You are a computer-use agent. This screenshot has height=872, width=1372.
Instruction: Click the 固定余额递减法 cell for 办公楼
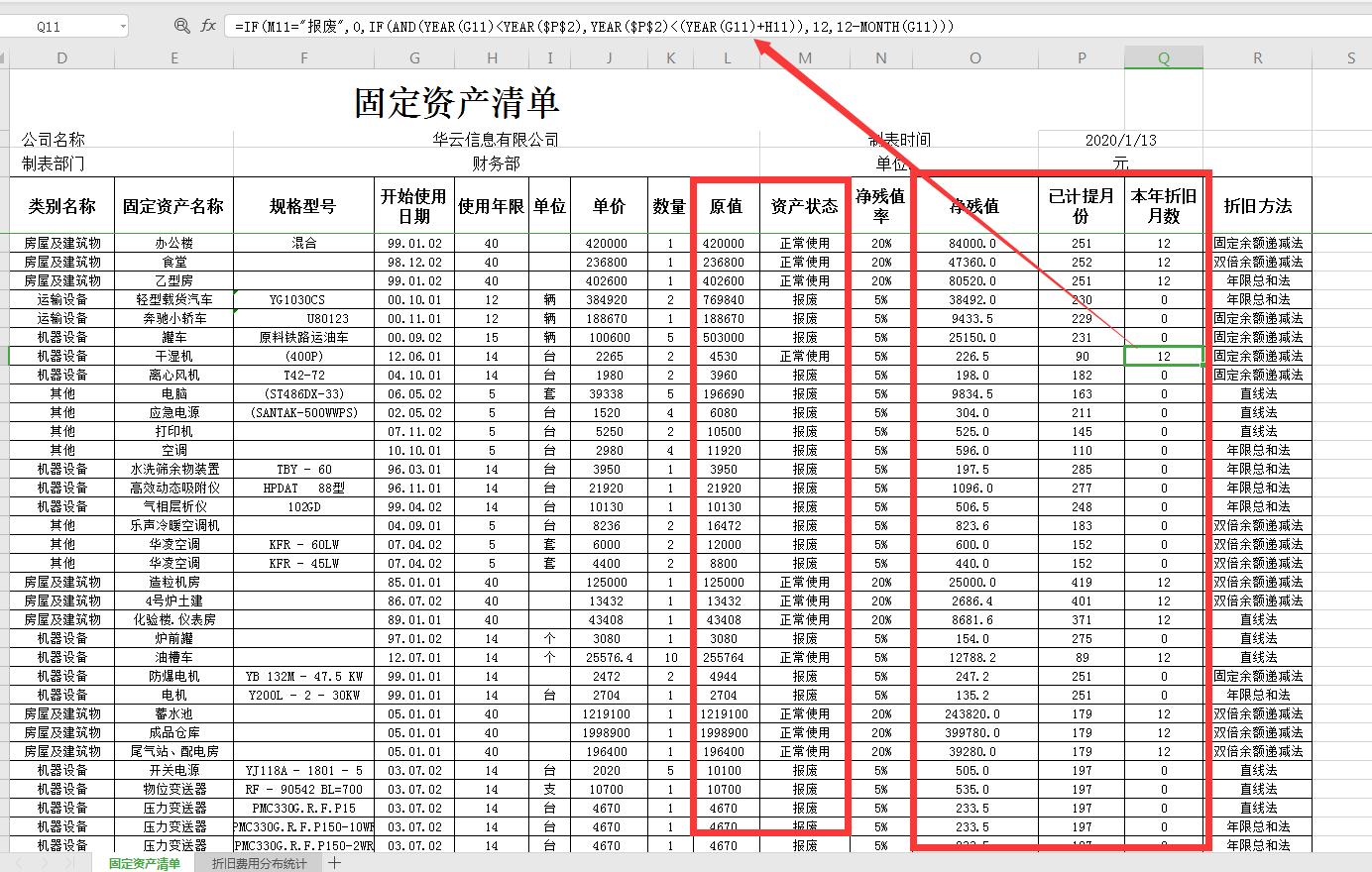(x=1257, y=243)
